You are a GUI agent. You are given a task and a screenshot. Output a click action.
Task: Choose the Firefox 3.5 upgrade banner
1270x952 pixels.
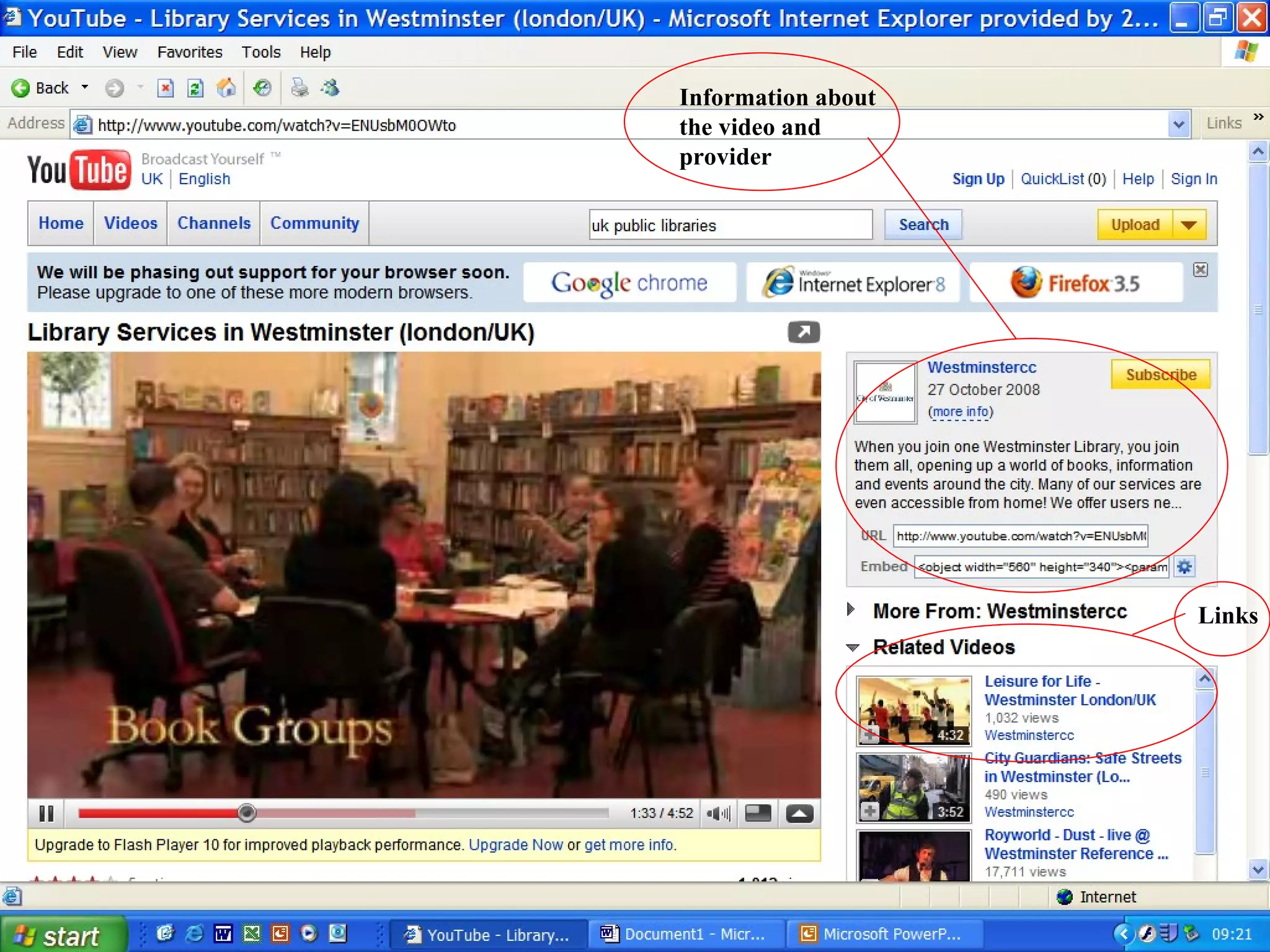tap(1076, 283)
